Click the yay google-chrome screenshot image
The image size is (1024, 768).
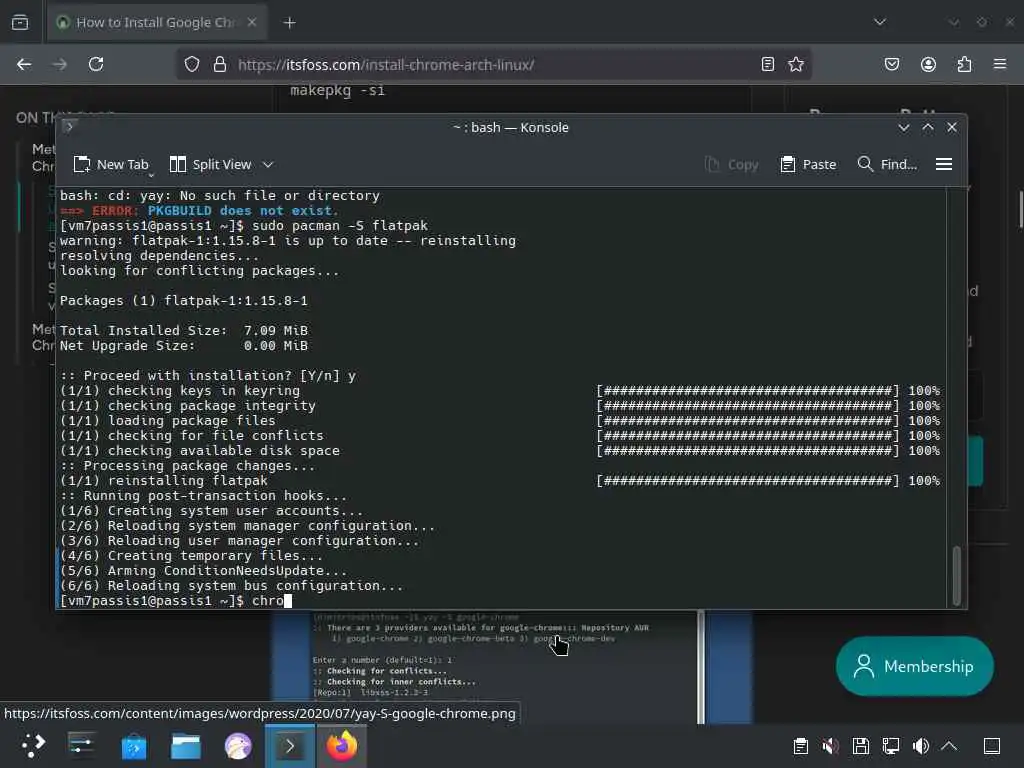pos(487,666)
